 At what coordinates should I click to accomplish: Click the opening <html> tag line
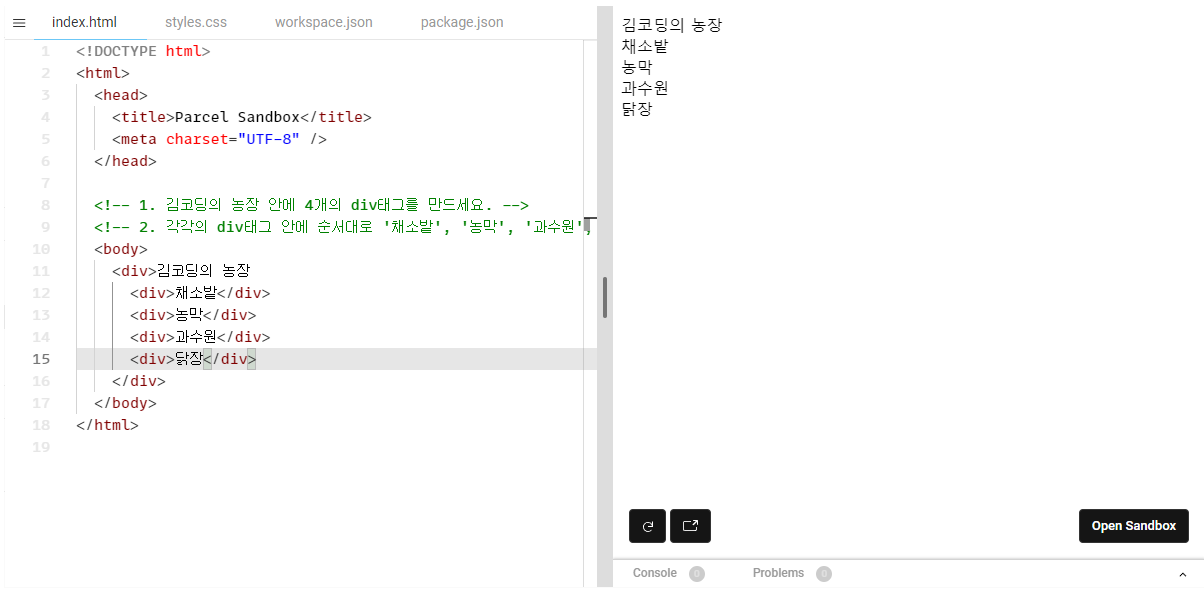coord(102,73)
